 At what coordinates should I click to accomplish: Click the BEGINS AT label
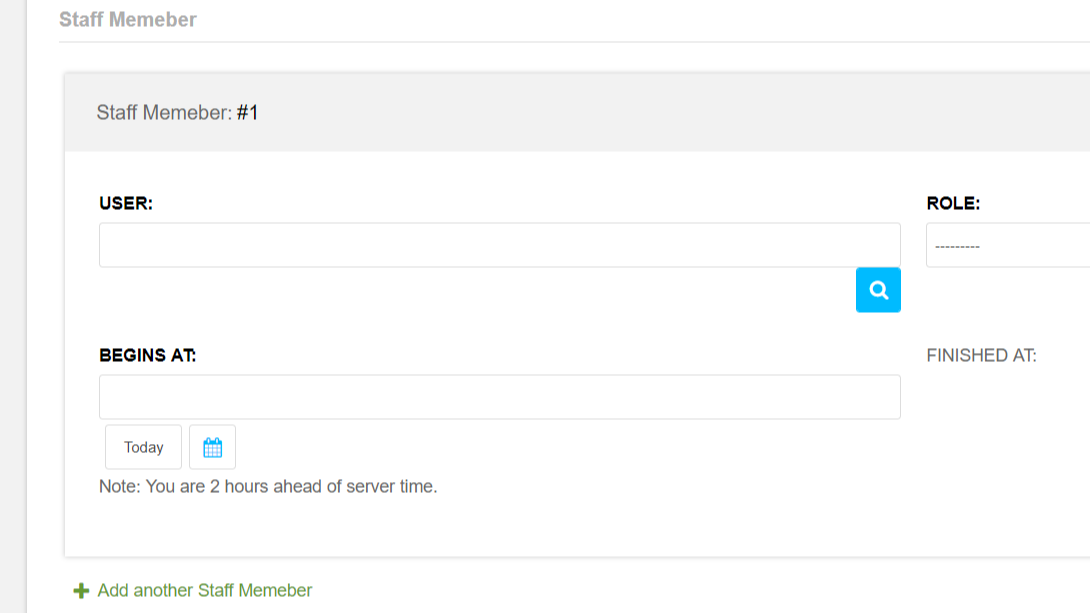tap(147, 355)
